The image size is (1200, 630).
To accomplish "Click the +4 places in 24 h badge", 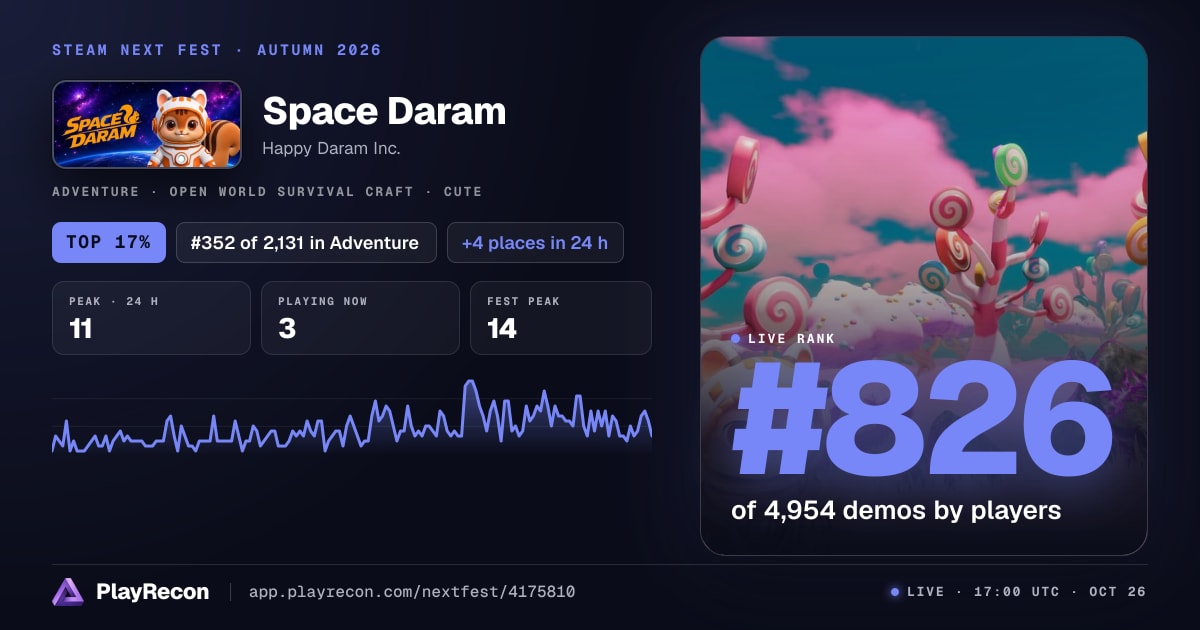I will tap(535, 242).
